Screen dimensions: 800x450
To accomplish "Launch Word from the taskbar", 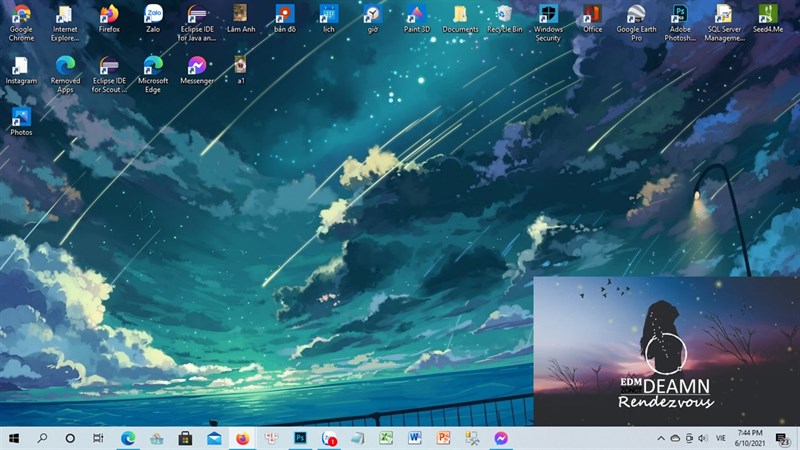I will point(415,438).
